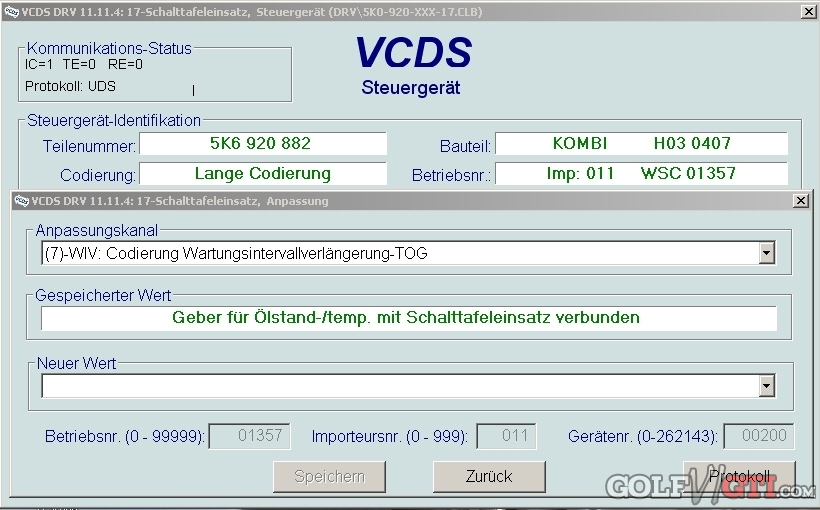Click the 'Importeursnr. (0 - 999):' label

[390, 436]
